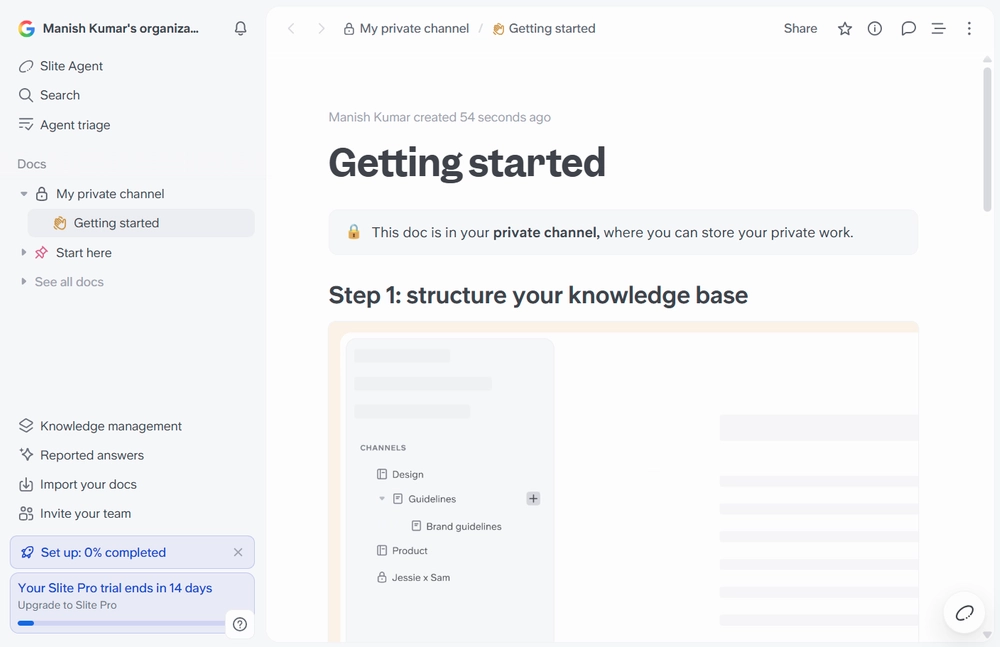Open notifications bell

click(240, 28)
